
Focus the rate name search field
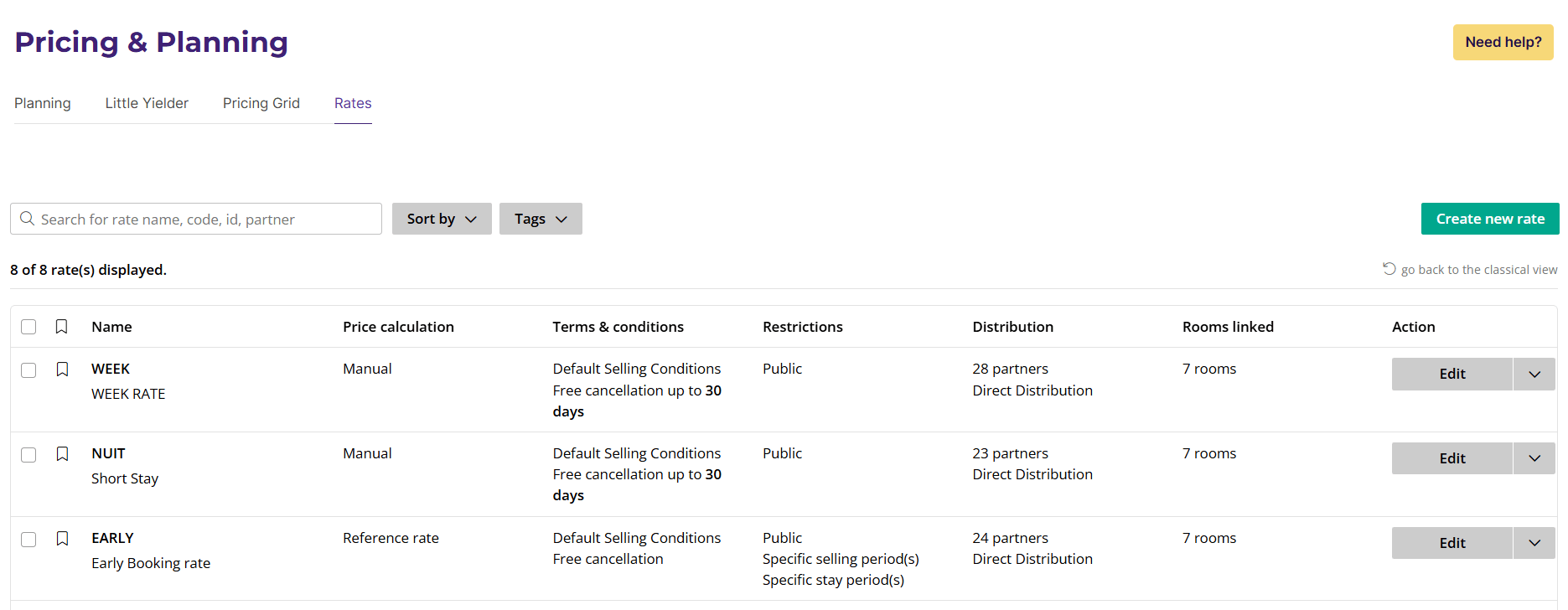205,220
